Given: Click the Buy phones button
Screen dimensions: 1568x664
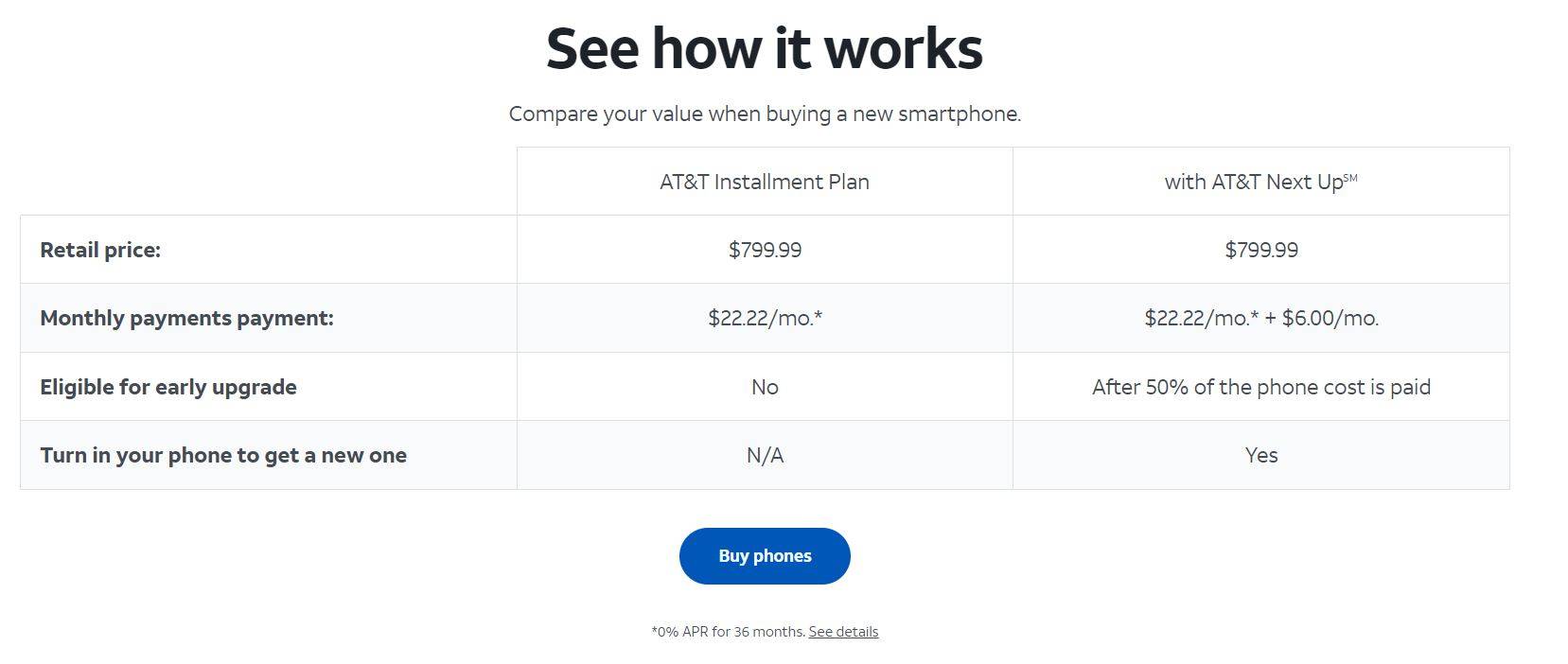Looking at the screenshot, I should point(765,556).
